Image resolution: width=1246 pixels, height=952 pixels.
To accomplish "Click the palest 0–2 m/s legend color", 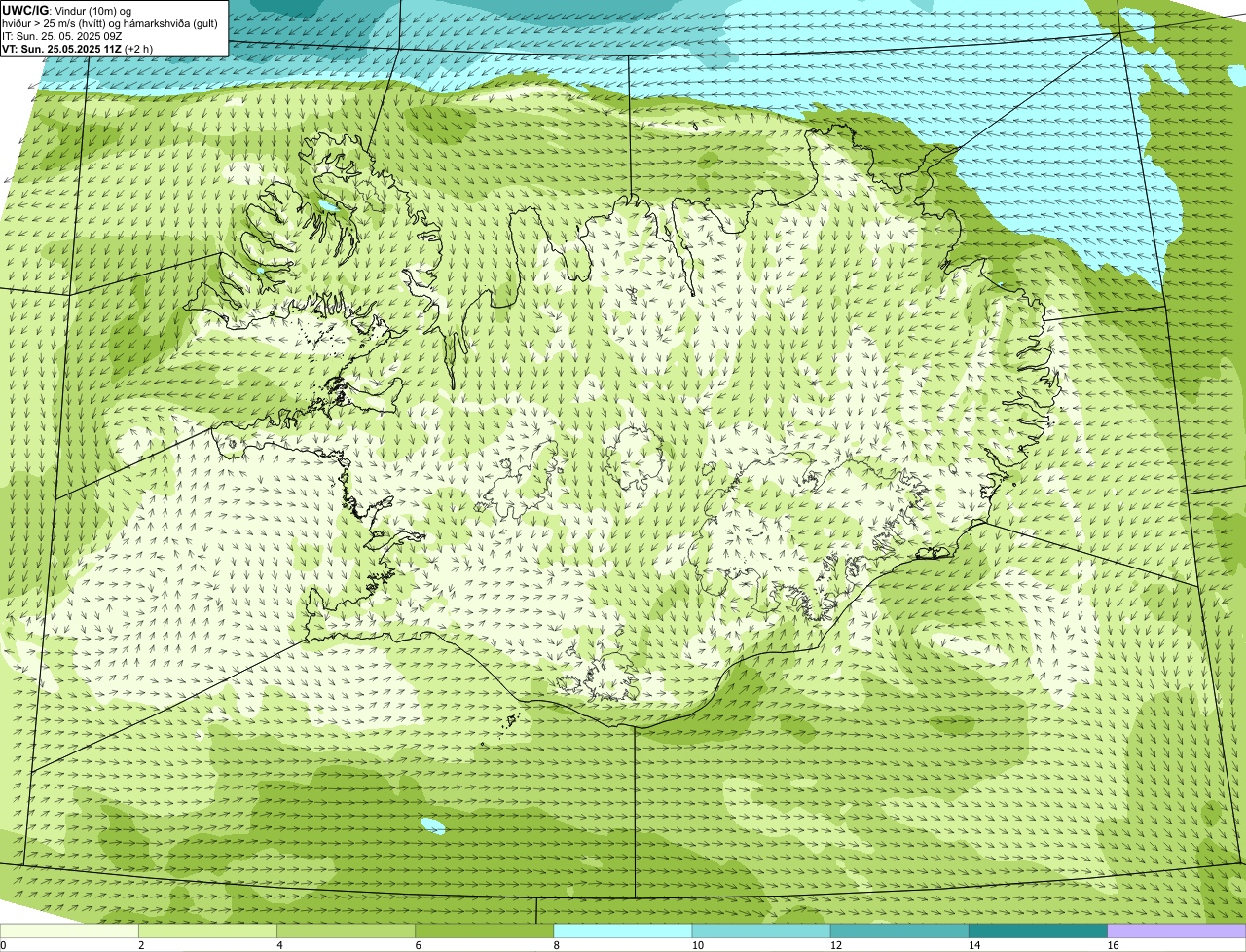I will tap(70, 931).
